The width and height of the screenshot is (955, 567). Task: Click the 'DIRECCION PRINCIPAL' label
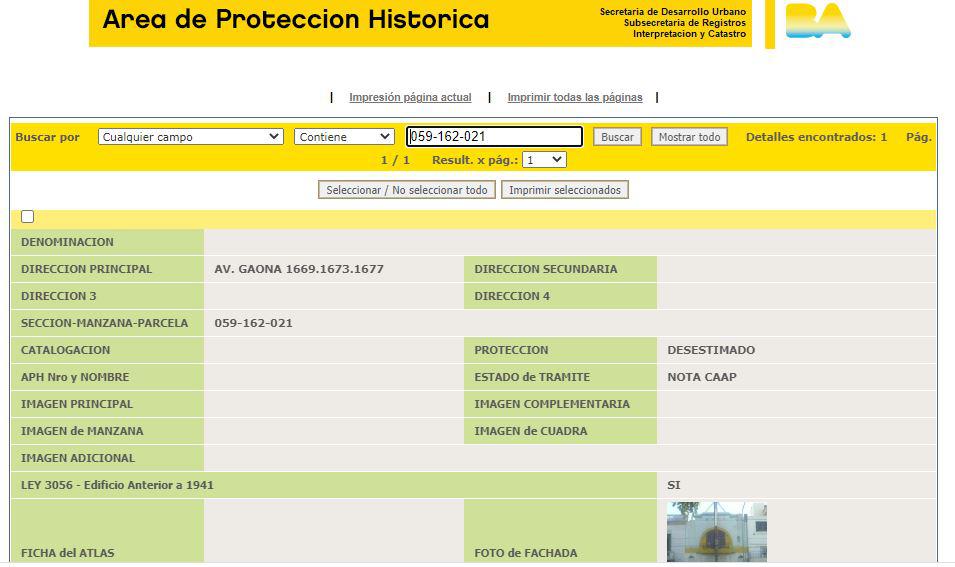(86, 269)
